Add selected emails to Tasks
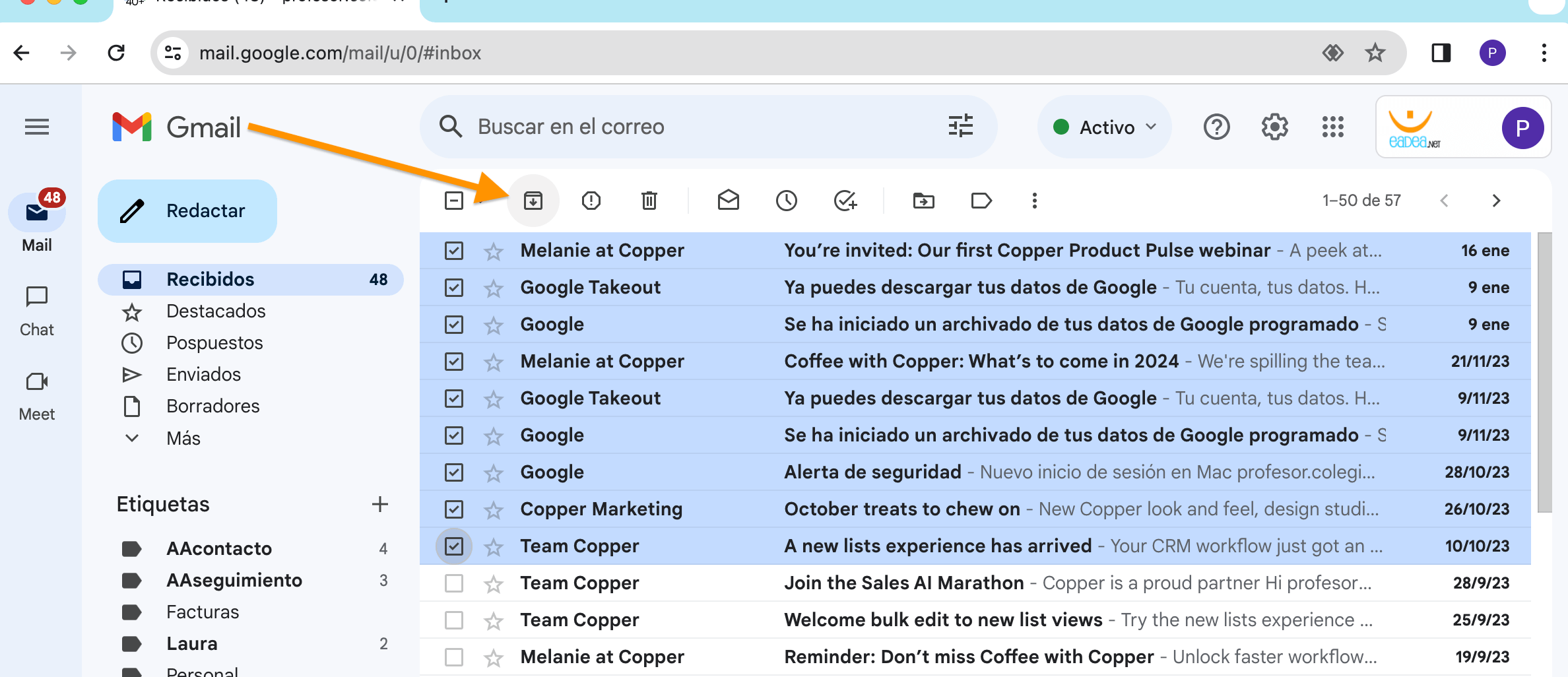Viewport: 1568px width, 677px height. (x=845, y=201)
